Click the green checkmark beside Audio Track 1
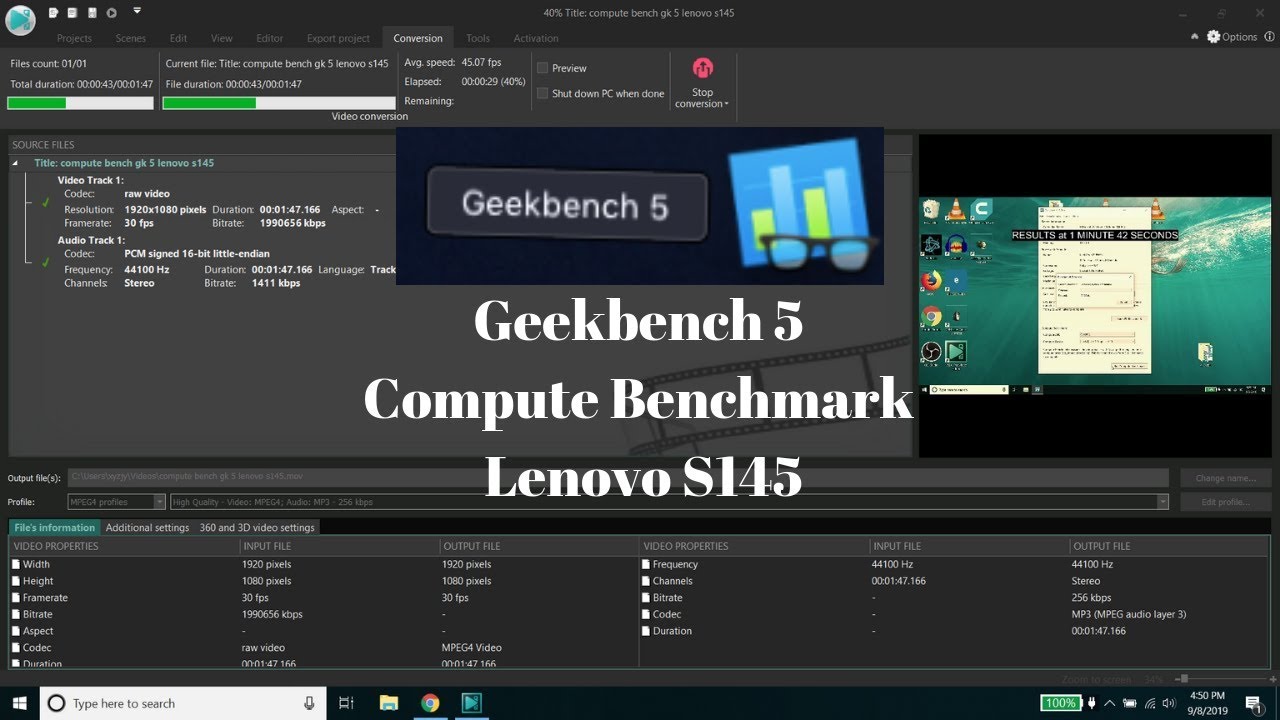Viewport: 1280px width, 720px height. pos(45,262)
